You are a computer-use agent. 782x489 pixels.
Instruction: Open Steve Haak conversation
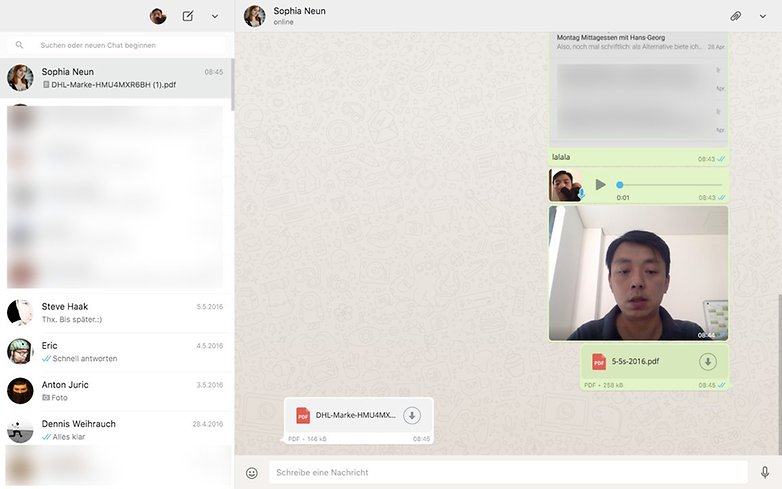116,313
